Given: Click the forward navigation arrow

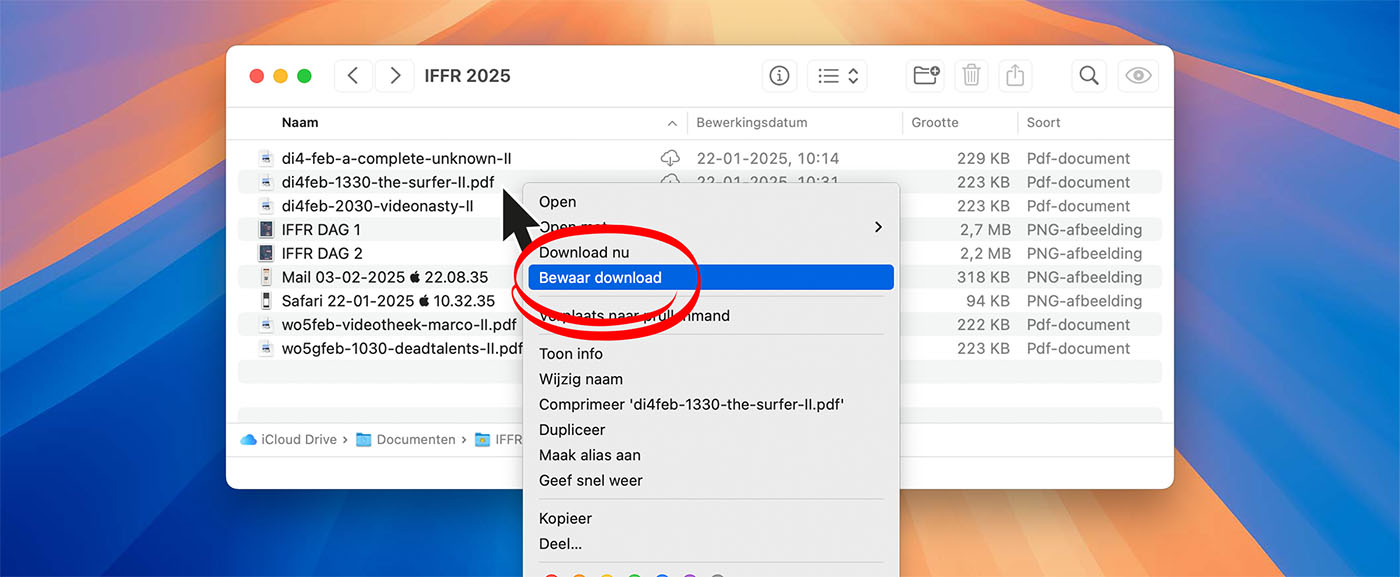Looking at the screenshot, I should pos(395,76).
